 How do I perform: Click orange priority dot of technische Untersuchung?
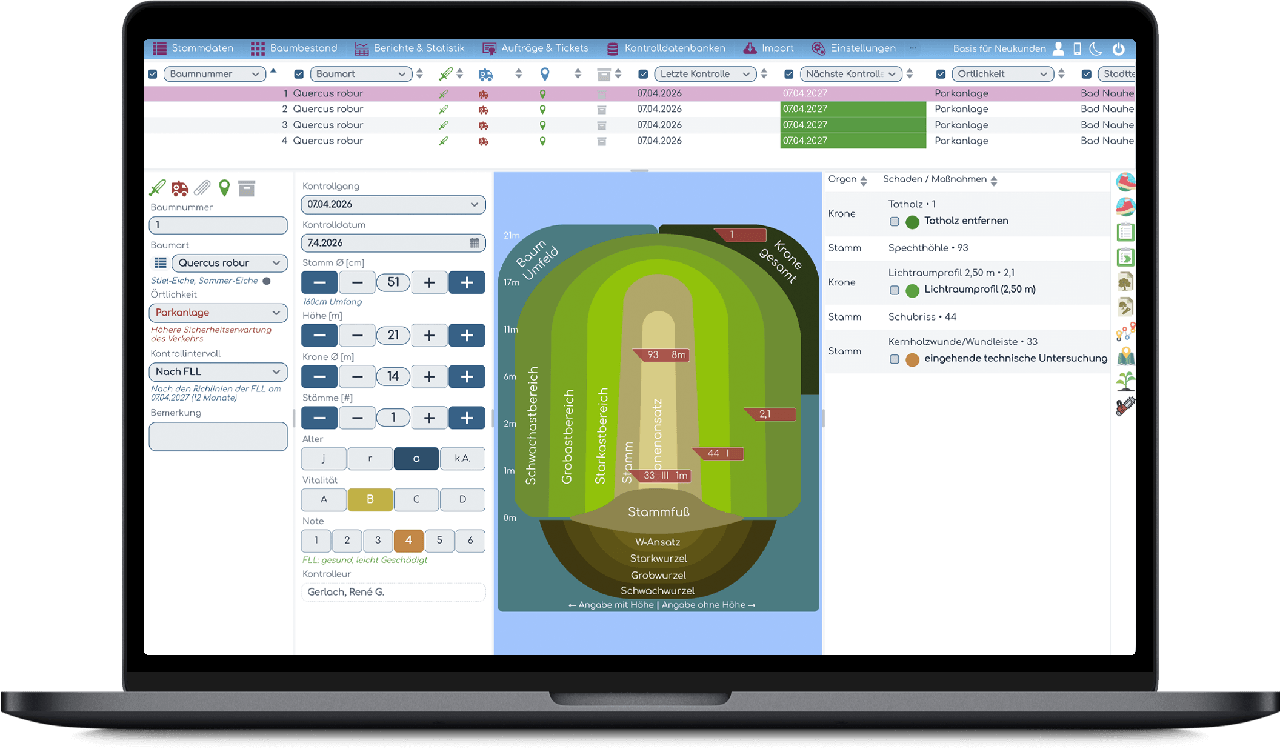(912, 359)
